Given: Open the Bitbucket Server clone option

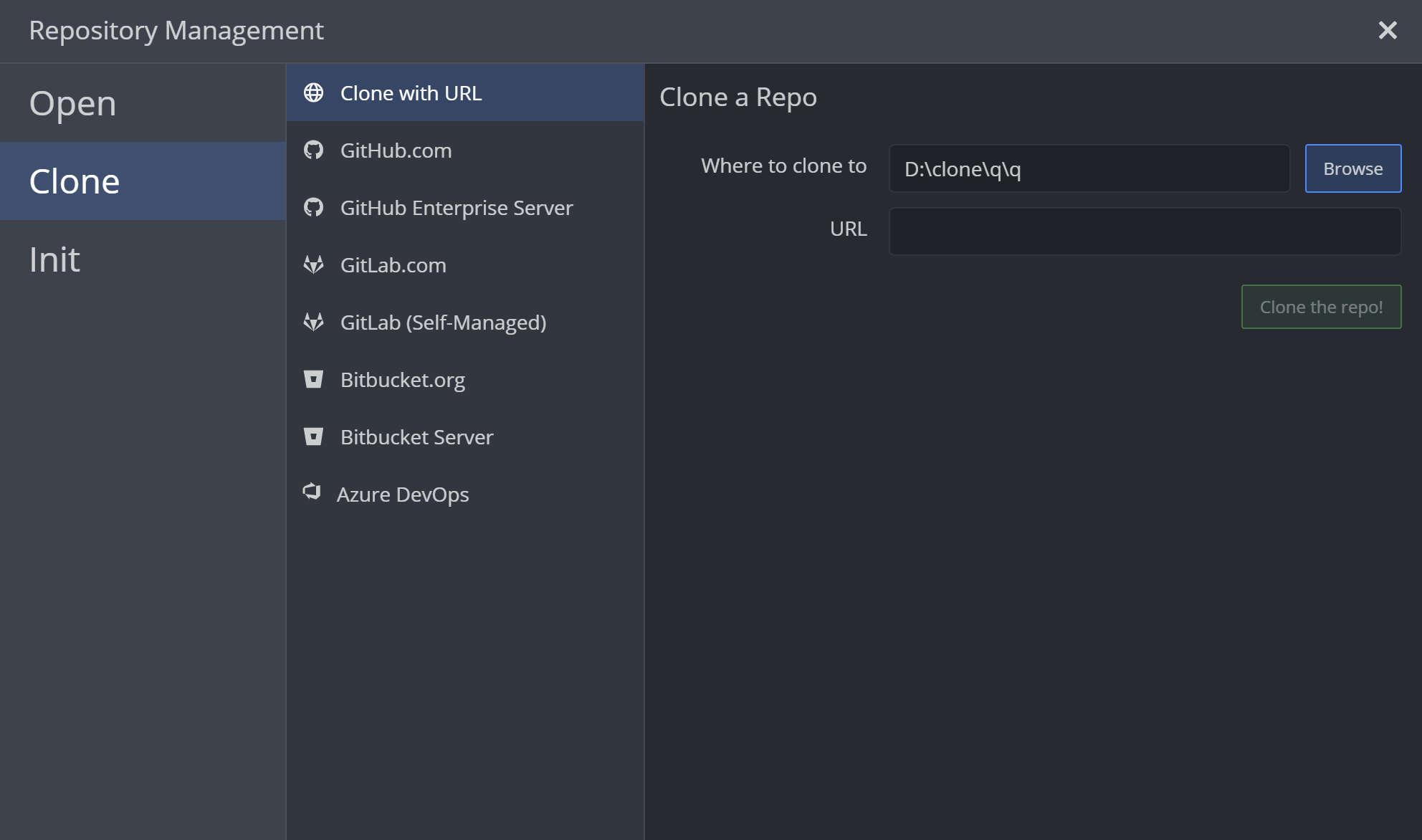Looking at the screenshot, I should point(416,437).
